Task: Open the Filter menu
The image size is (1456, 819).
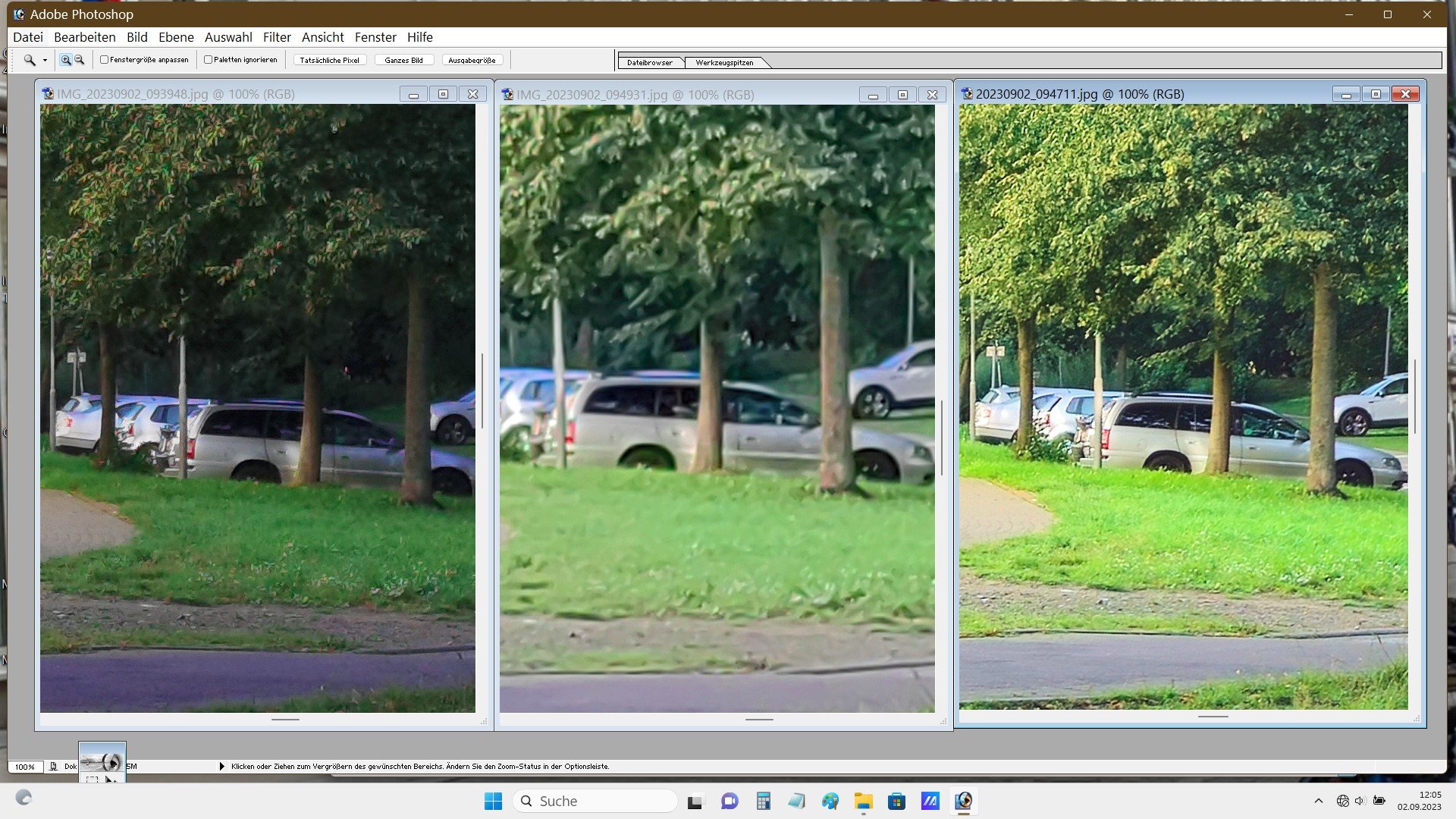Action: tap(277, 37)
